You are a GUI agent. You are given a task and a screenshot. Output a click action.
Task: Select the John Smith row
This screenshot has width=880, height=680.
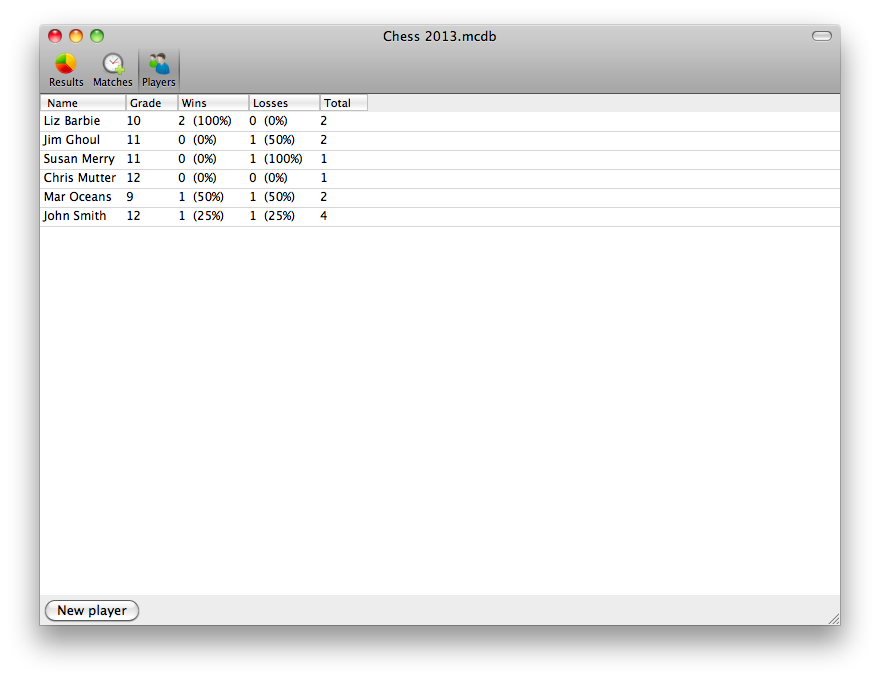[440, 217]
